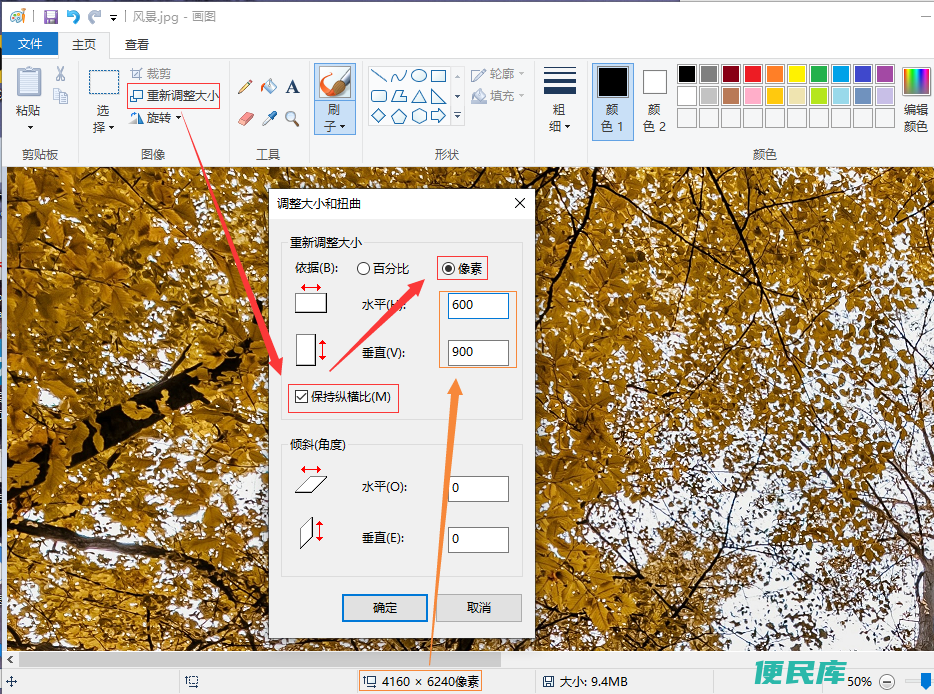The image size is (934, 694).
Task: Click the 取消 button
Action: [479, 608]
